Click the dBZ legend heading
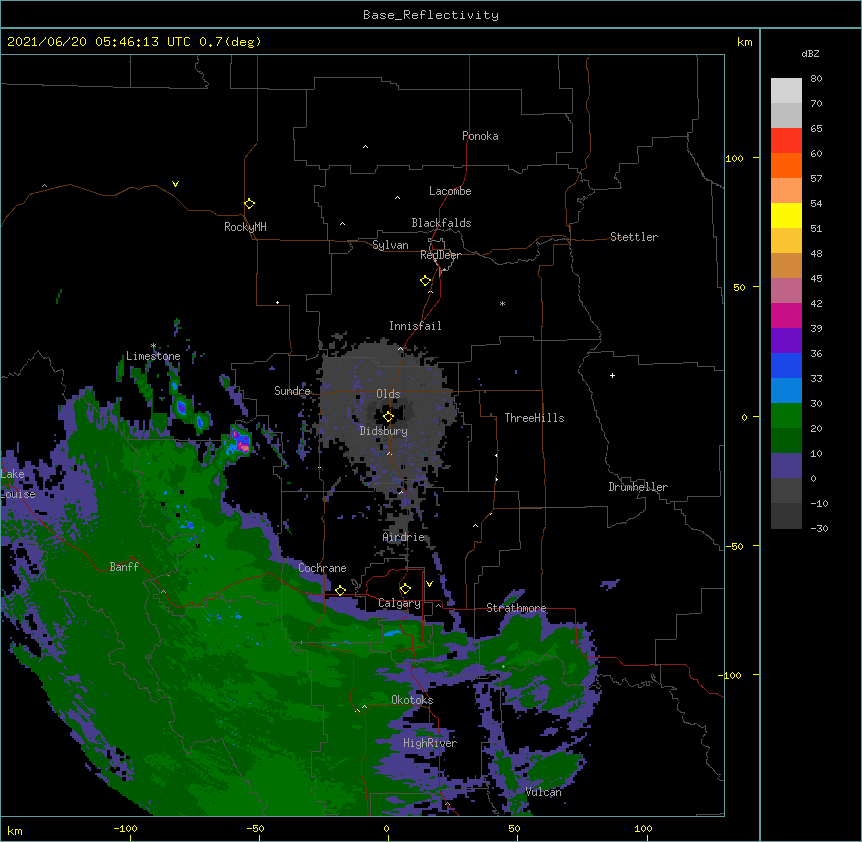This screenshot has width=862, height=842. coord(810,53)
